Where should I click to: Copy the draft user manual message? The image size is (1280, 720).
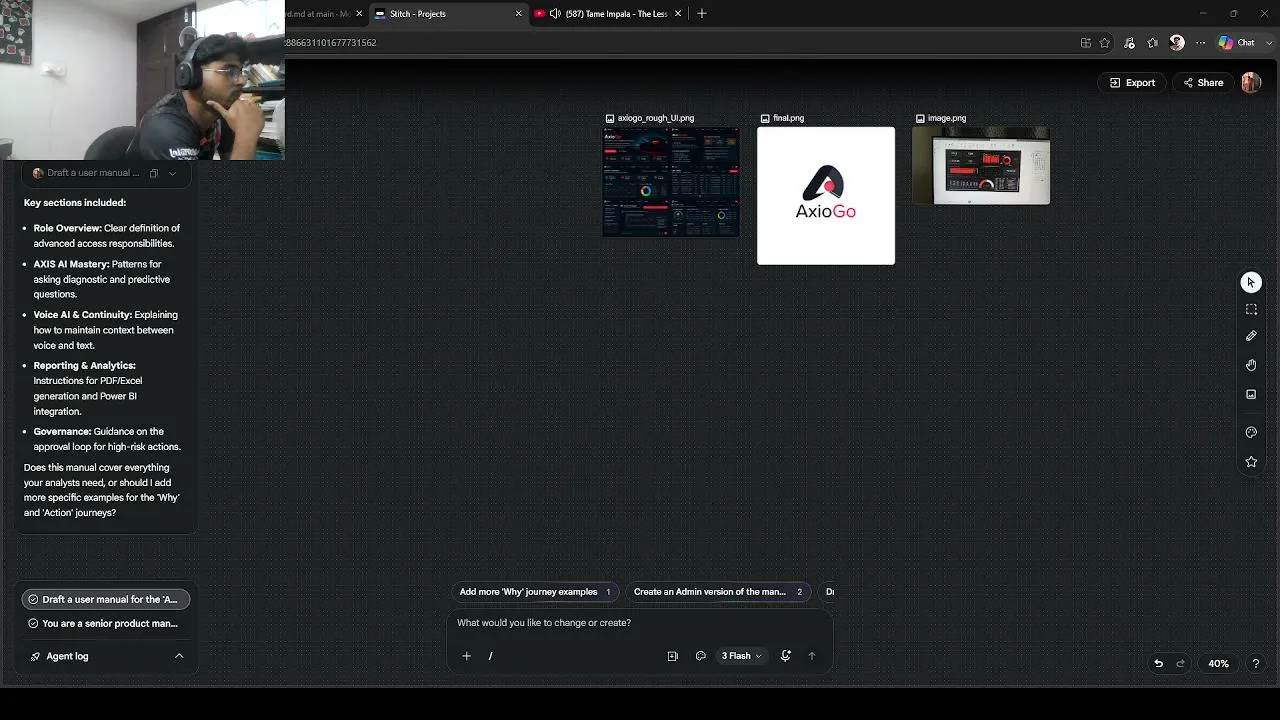[153, 173]
